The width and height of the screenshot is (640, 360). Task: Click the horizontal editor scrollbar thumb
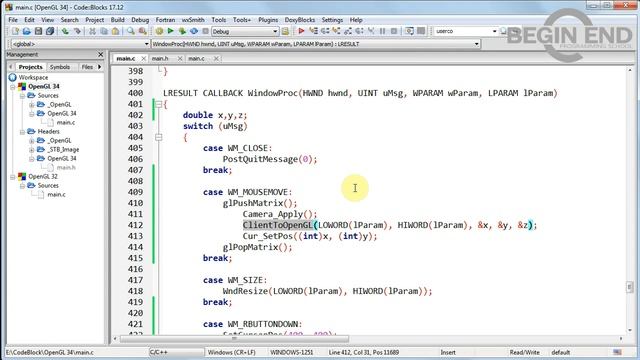click(234, 338)
